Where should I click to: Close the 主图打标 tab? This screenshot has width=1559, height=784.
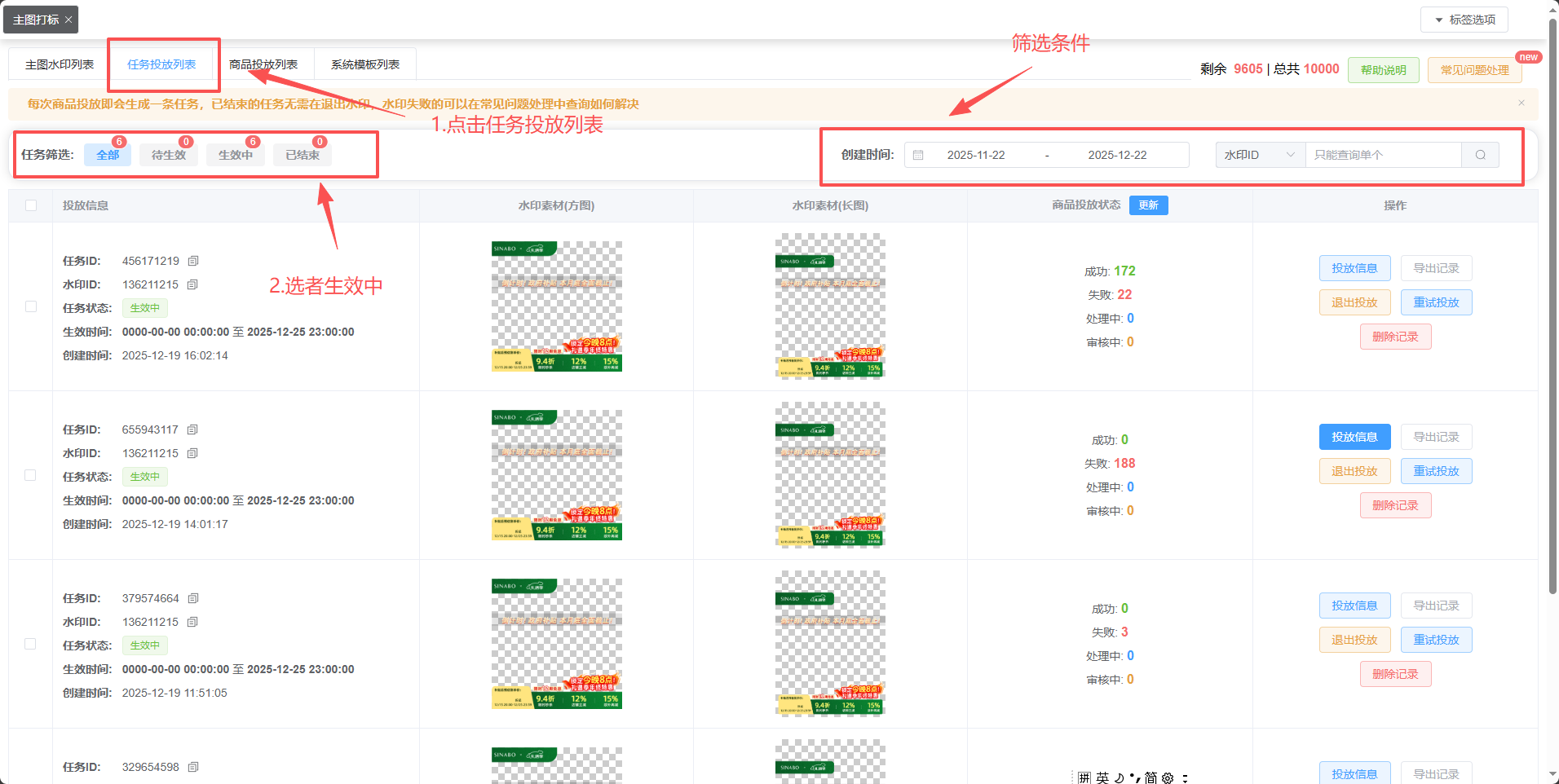coord(68,20)
